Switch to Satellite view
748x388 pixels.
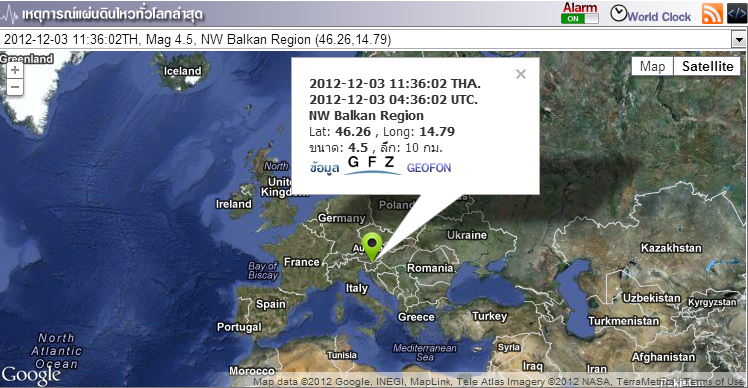click(707, 66)
